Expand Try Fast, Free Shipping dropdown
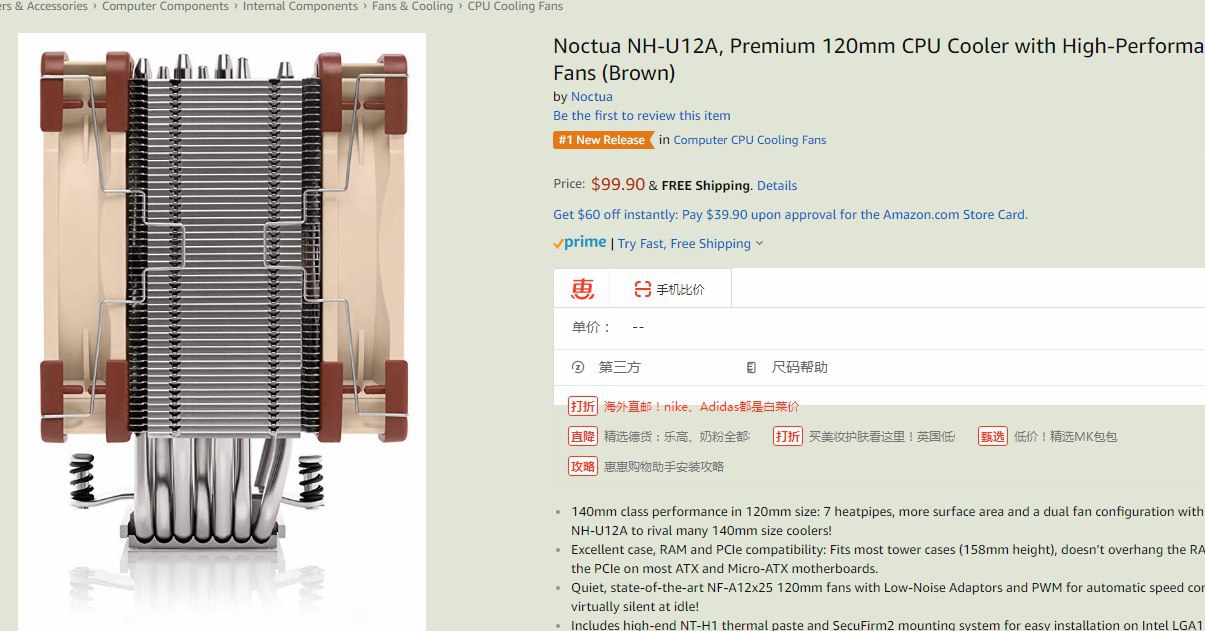1205x631 pixels. coord(690,243)
